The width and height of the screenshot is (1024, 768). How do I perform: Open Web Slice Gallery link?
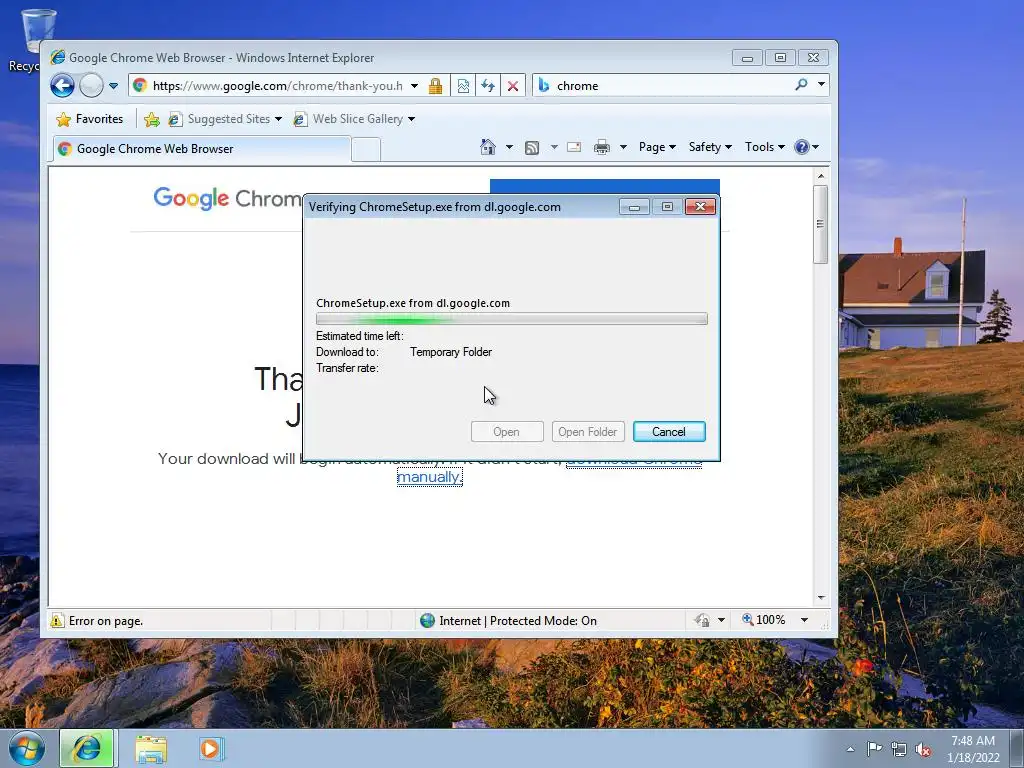pos(349,119)
